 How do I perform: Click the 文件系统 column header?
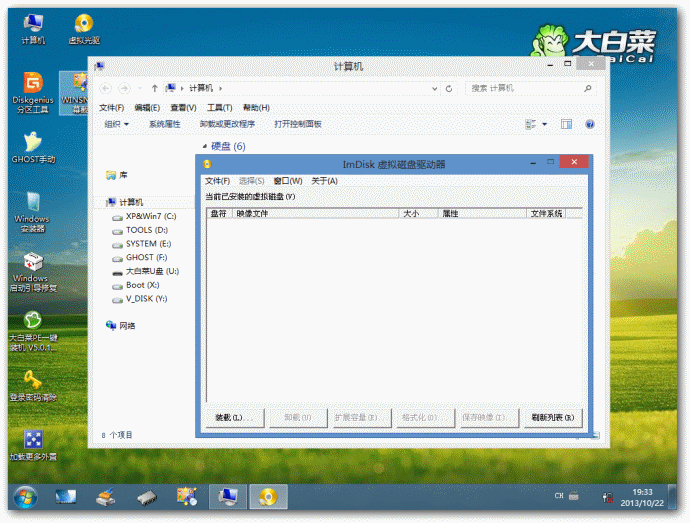(x=546, y=214)
